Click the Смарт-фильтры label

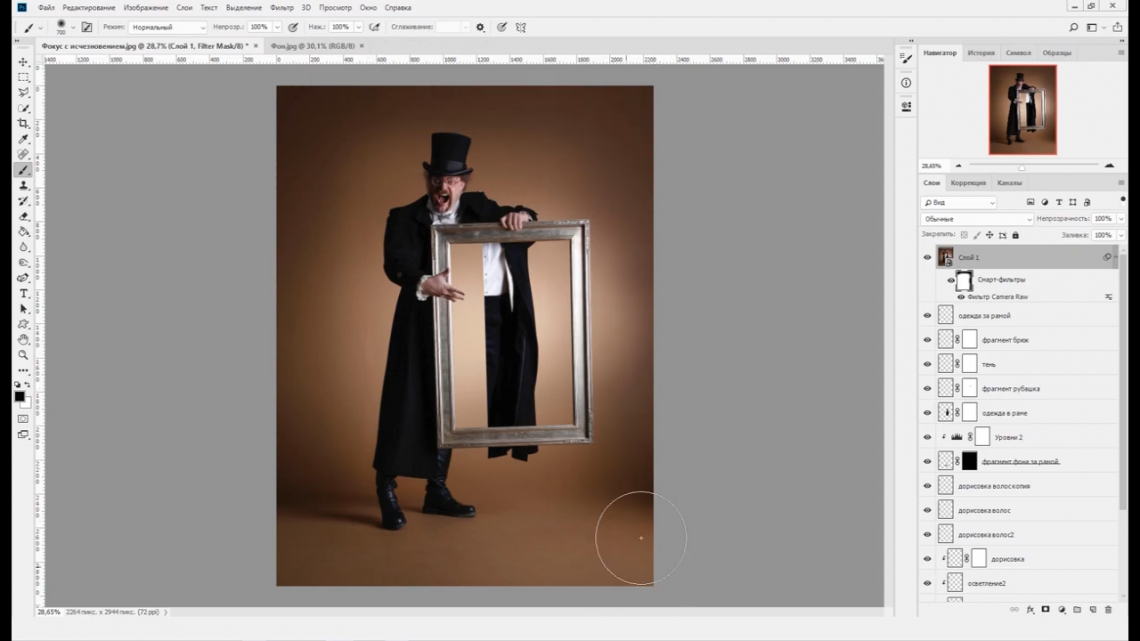pyautogui.click(x=1001, y=280)
